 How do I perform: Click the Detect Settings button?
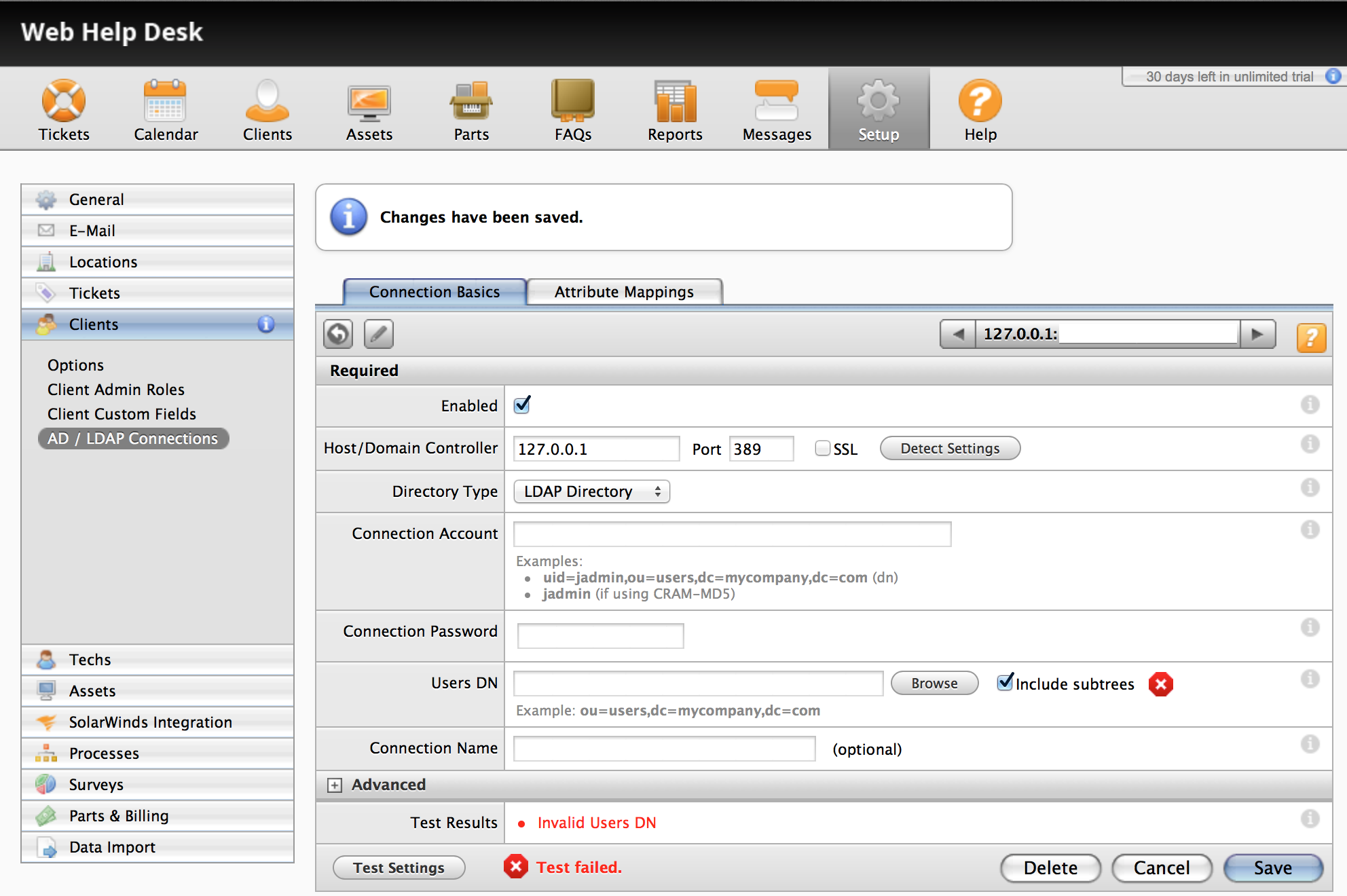coord(950,449)
